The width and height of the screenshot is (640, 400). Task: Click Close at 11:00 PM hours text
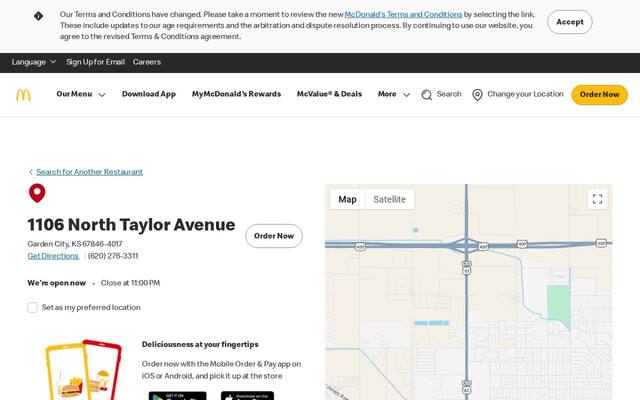130,283
